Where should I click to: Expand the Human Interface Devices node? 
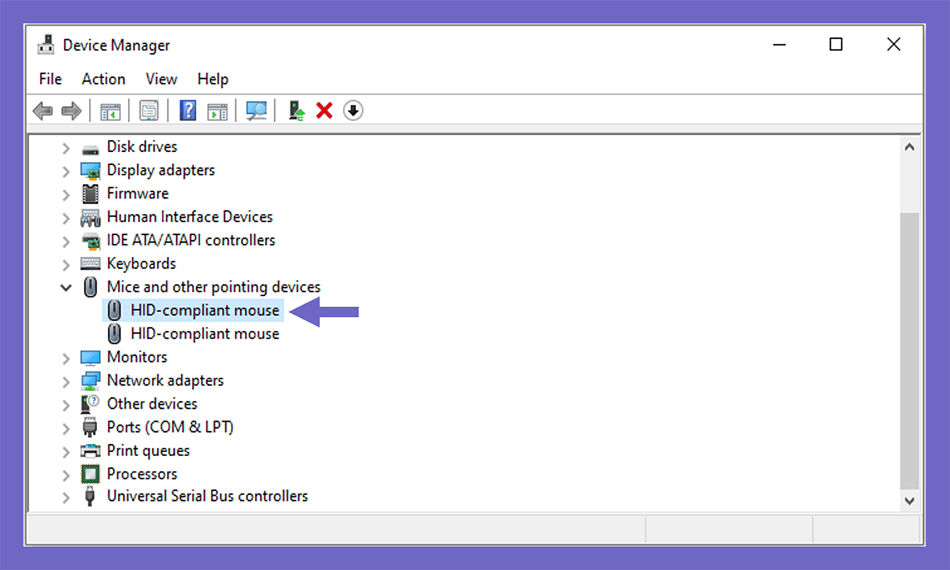[x=66, y=218]
